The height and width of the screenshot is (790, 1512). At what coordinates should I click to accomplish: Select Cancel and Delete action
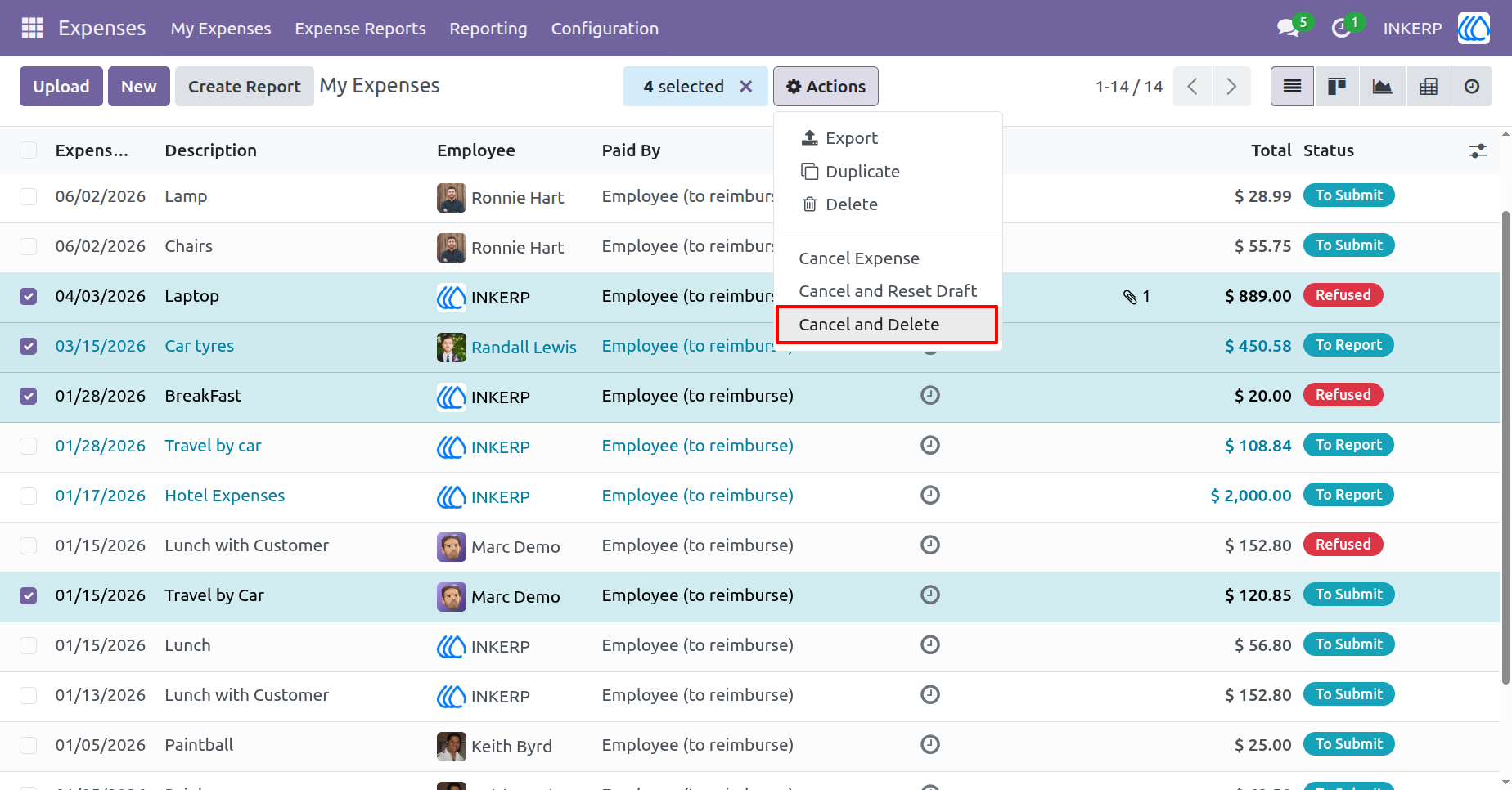[x=887, y=325]
